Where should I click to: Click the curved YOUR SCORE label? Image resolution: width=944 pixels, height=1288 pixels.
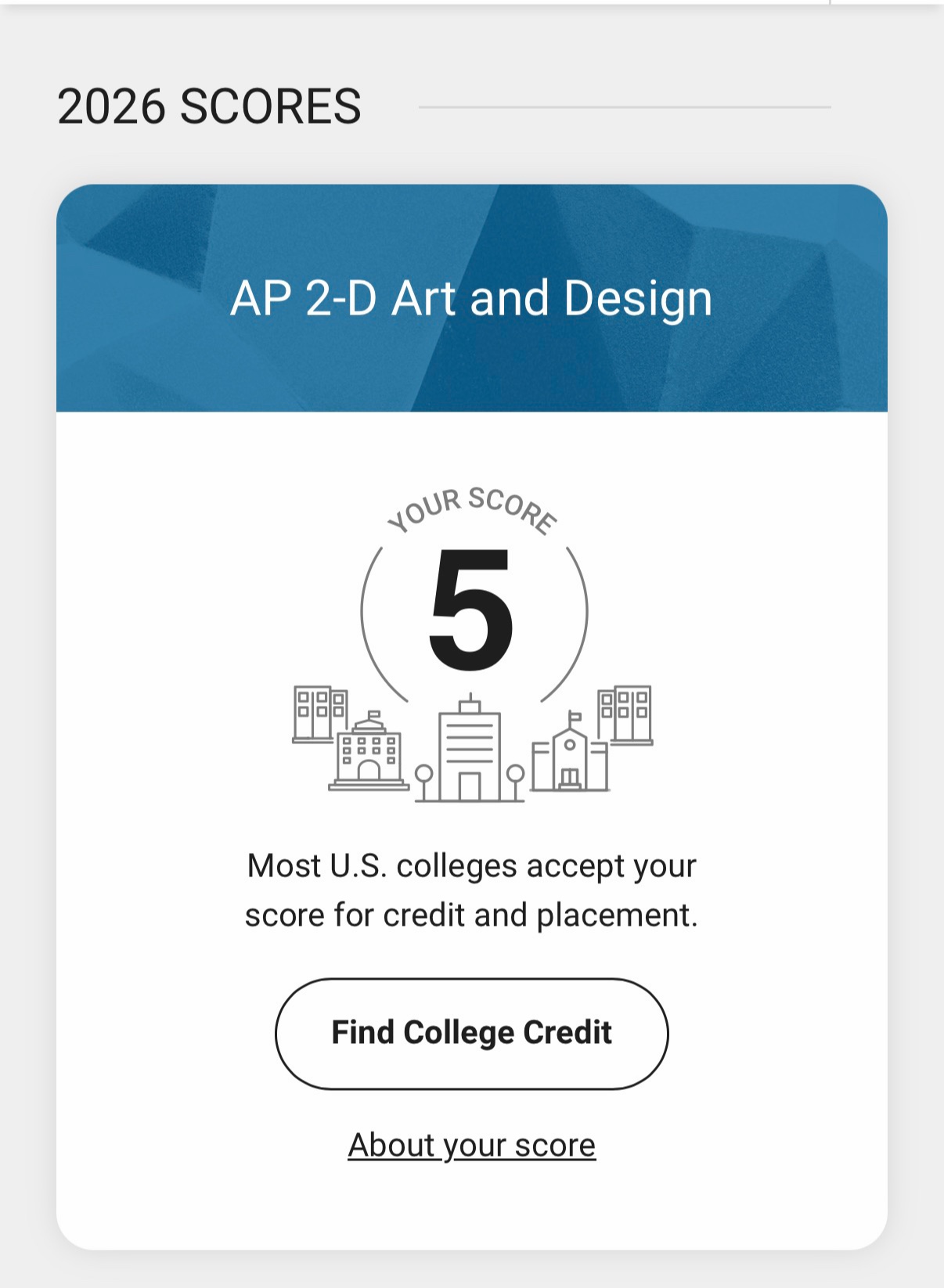[473, 510]
